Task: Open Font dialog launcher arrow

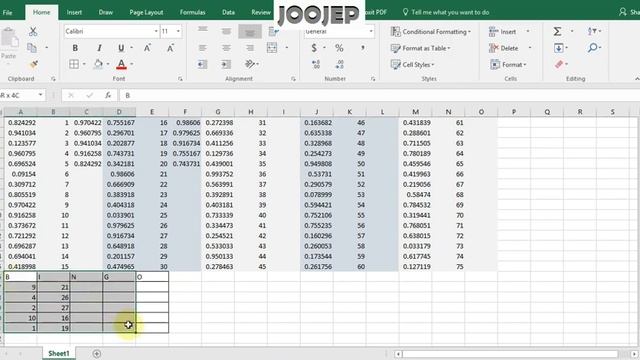Action: click(180, 79)
